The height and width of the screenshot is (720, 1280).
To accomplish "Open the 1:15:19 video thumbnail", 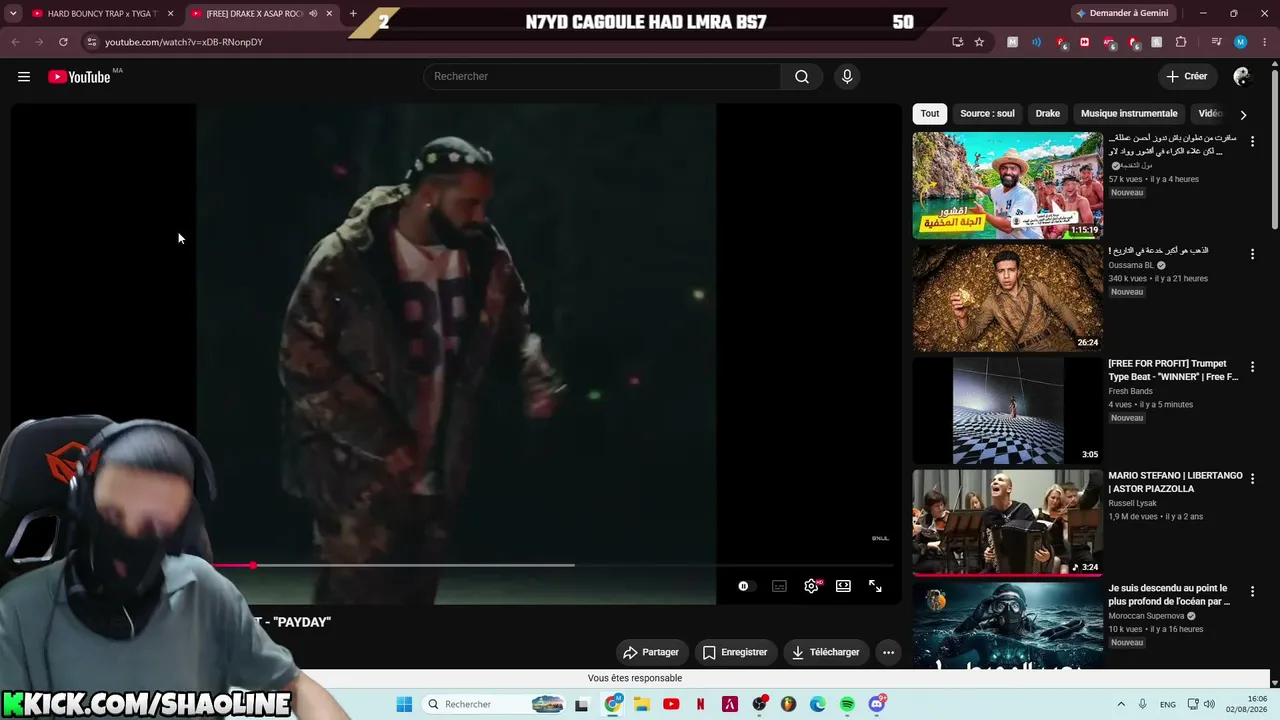I will click(x=1007, y=186).
